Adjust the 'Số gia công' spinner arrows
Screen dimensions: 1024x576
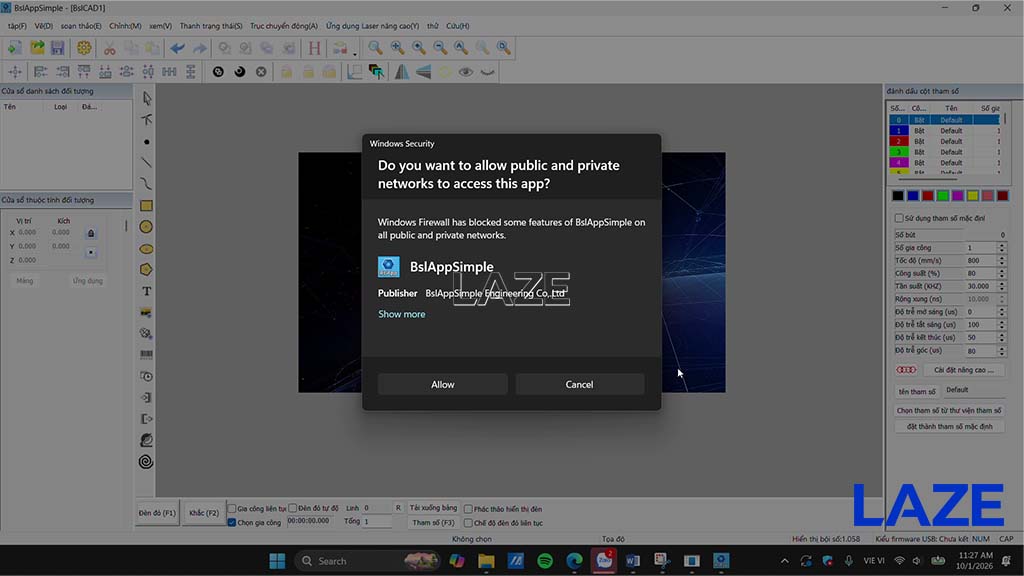point(1002,248)
